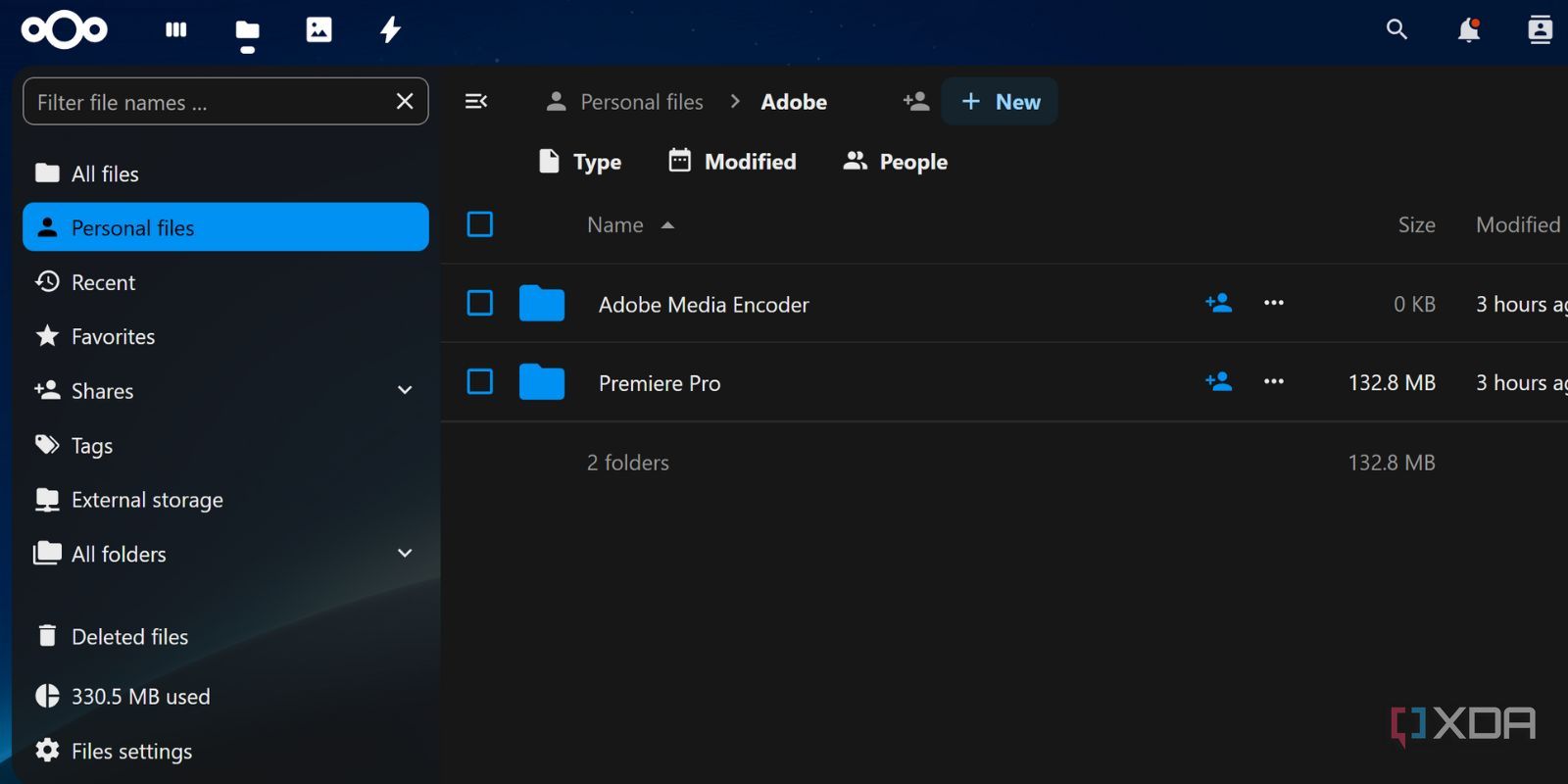Image resolution: width=1568 pixels, height=784 pixels.
Task: Clear the file name filter with X
Action: click(x=405, y=101)
